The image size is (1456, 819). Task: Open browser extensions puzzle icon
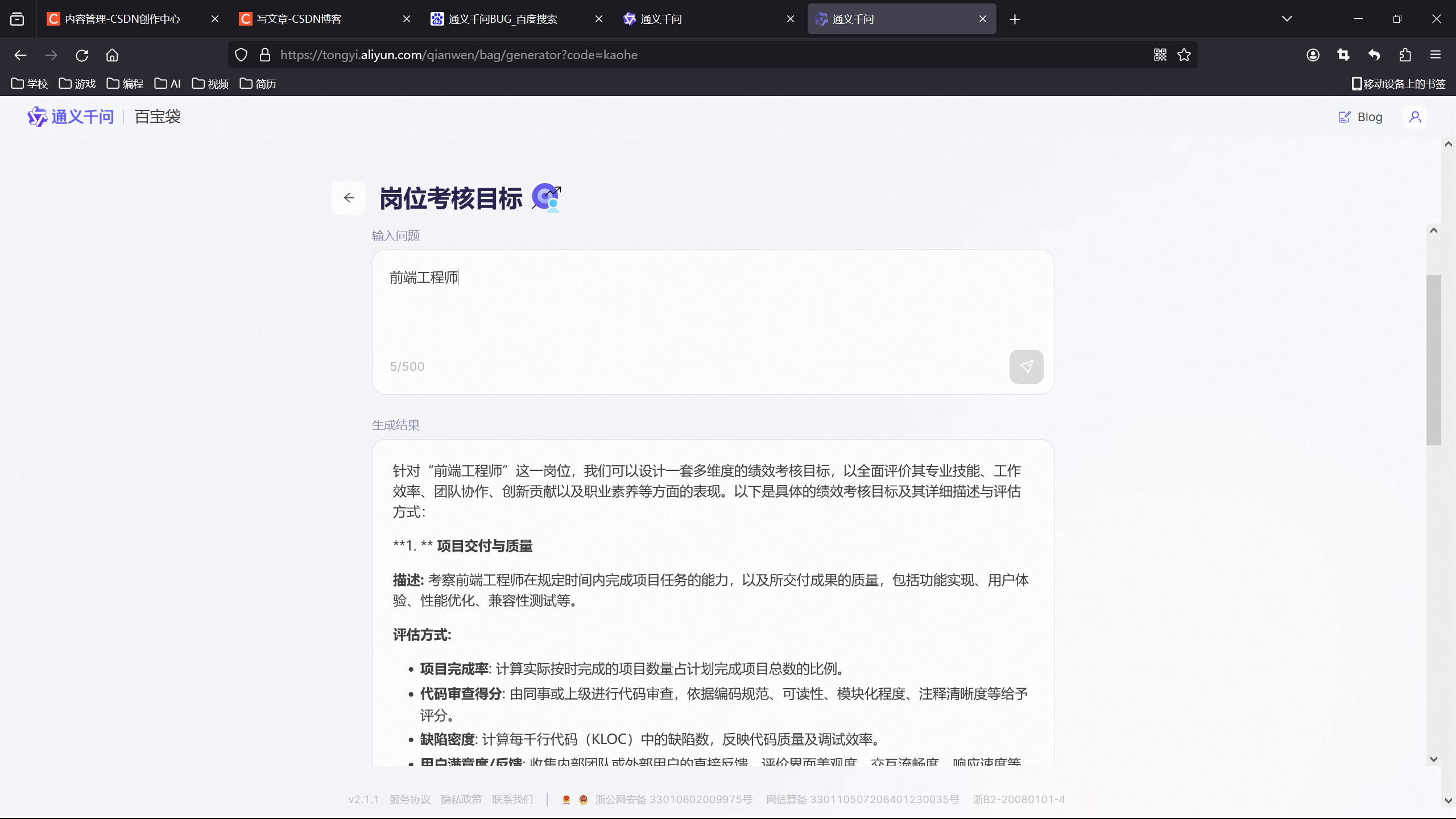click(x=1405, y=55)
